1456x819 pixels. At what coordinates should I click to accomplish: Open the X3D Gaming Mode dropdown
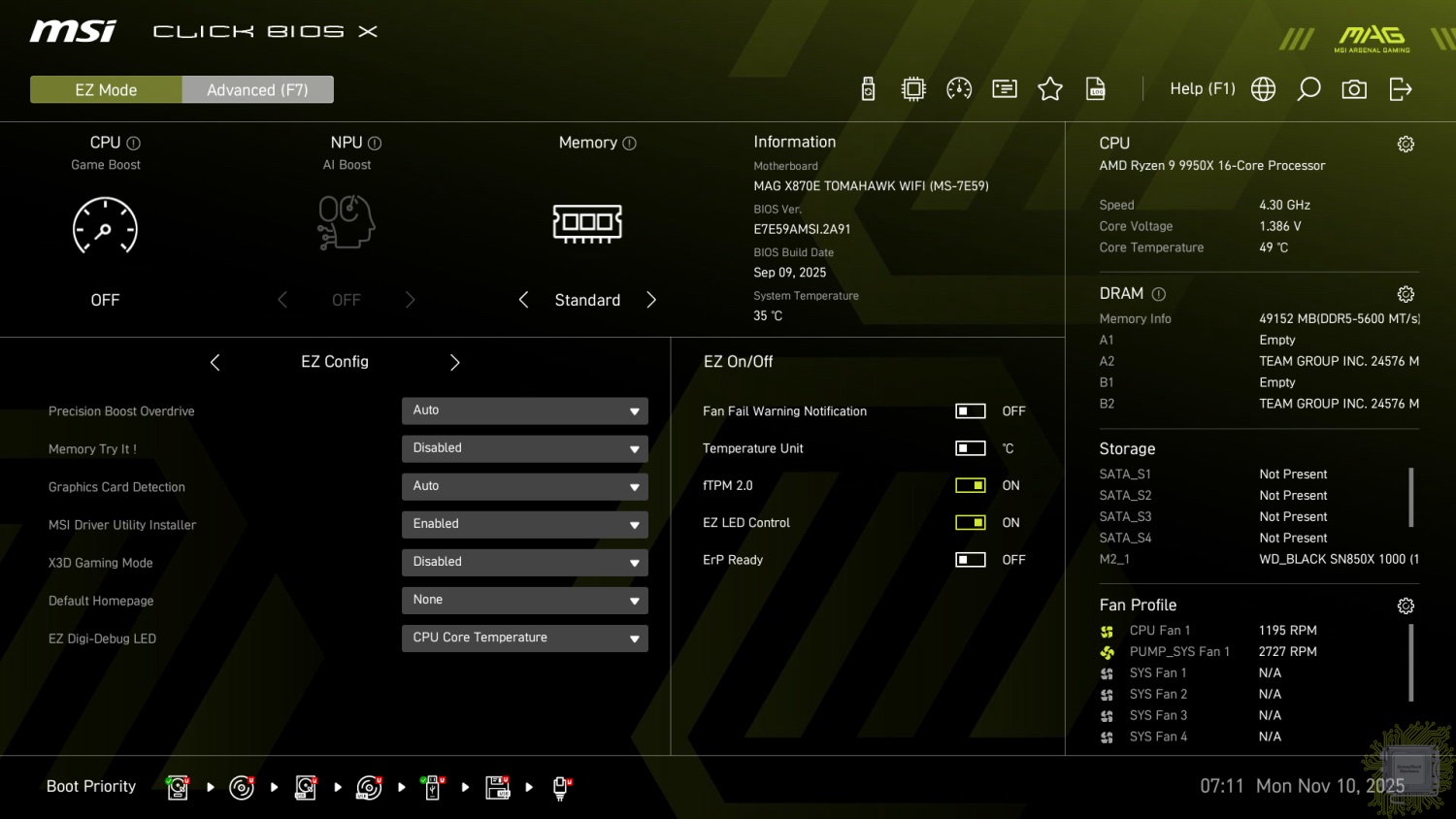(524, 562)
